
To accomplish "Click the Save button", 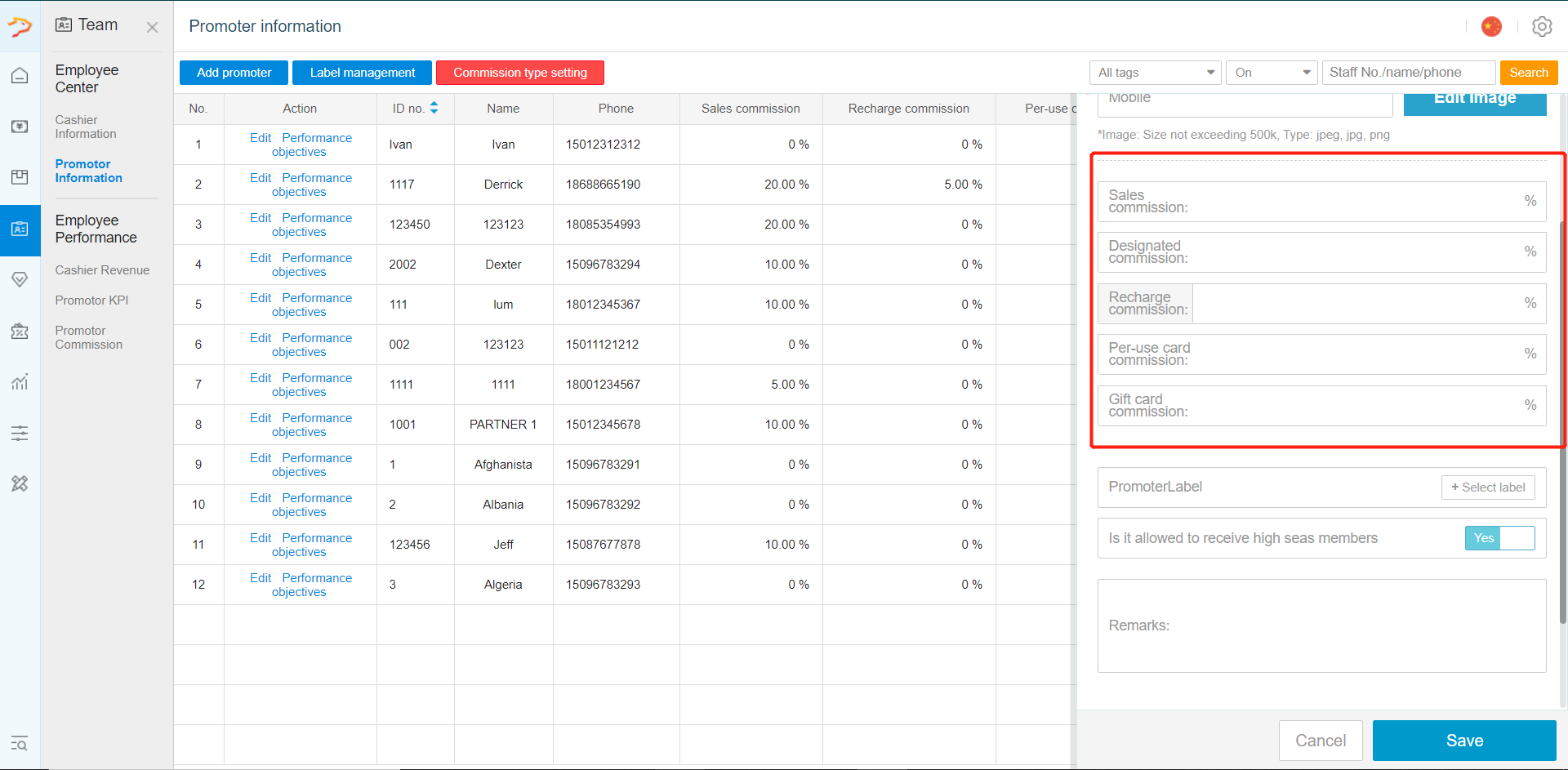I will pos(1464,741).
